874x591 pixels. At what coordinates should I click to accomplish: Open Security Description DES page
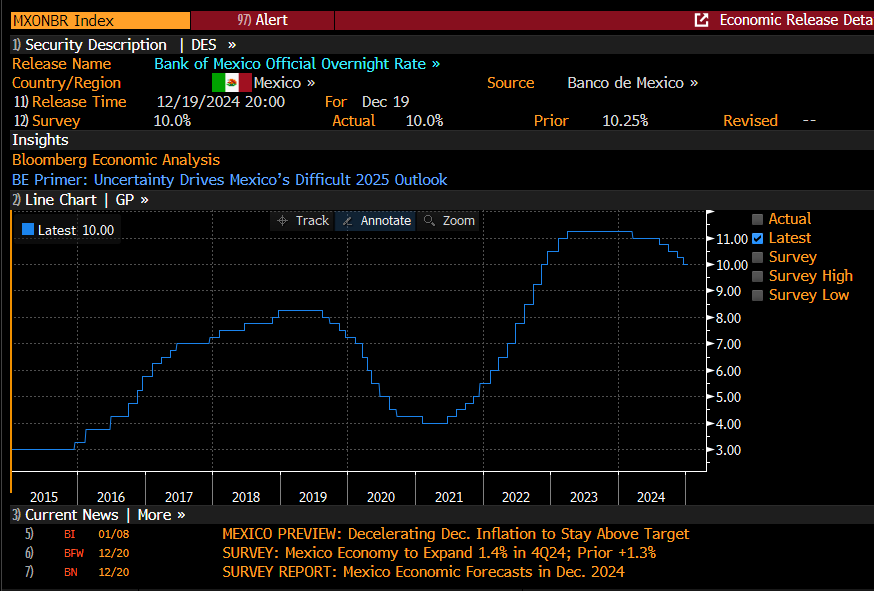(x=124, y=45)
